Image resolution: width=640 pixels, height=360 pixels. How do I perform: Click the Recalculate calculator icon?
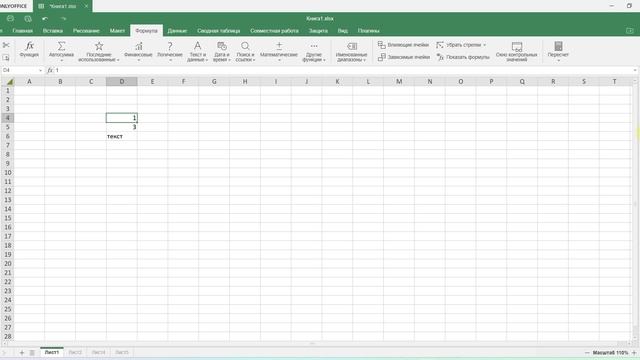tap(558, 46)
